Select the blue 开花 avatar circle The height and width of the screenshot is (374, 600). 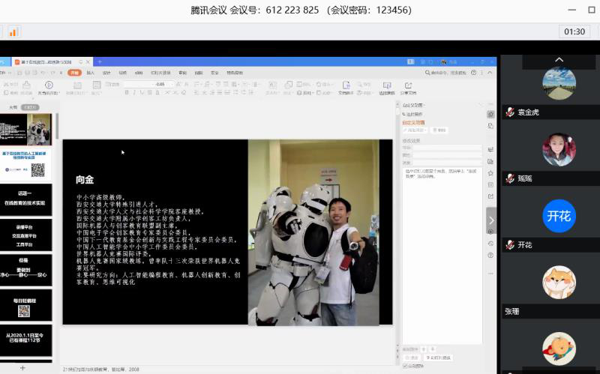(559, 216)
